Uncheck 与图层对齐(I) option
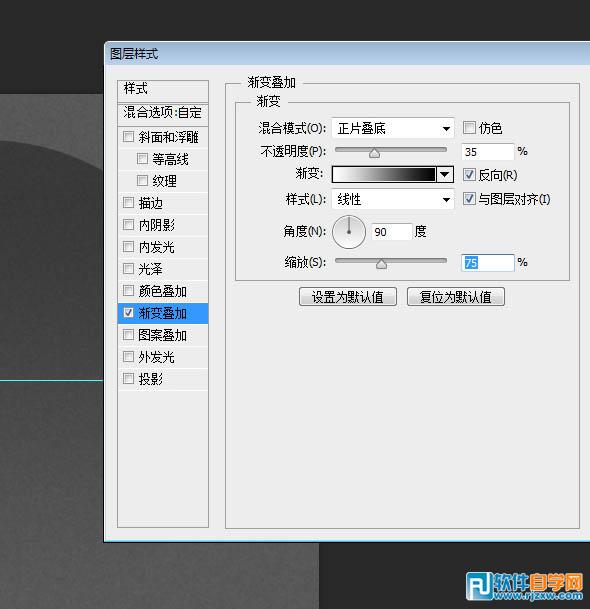Screen dimensions: 590x609 pyautogui.click(x=469, y=199)
